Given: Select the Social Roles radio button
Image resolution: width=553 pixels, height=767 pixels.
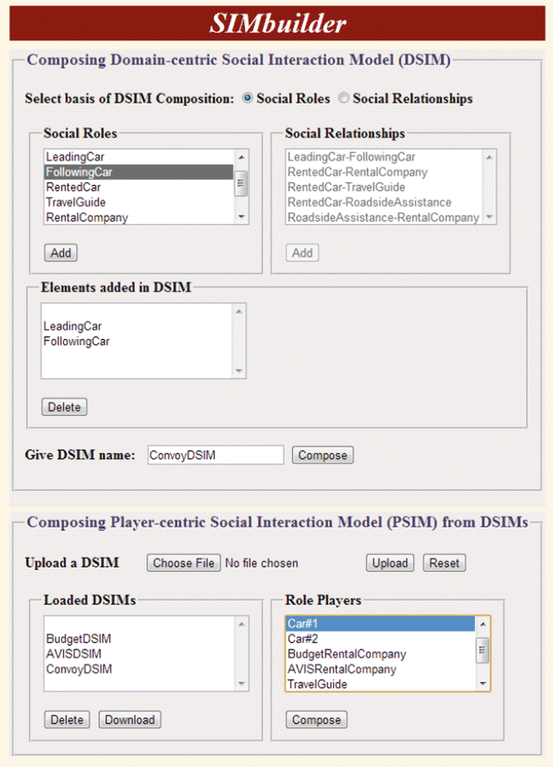Looking at the screenshot, I should coord(248,98).
